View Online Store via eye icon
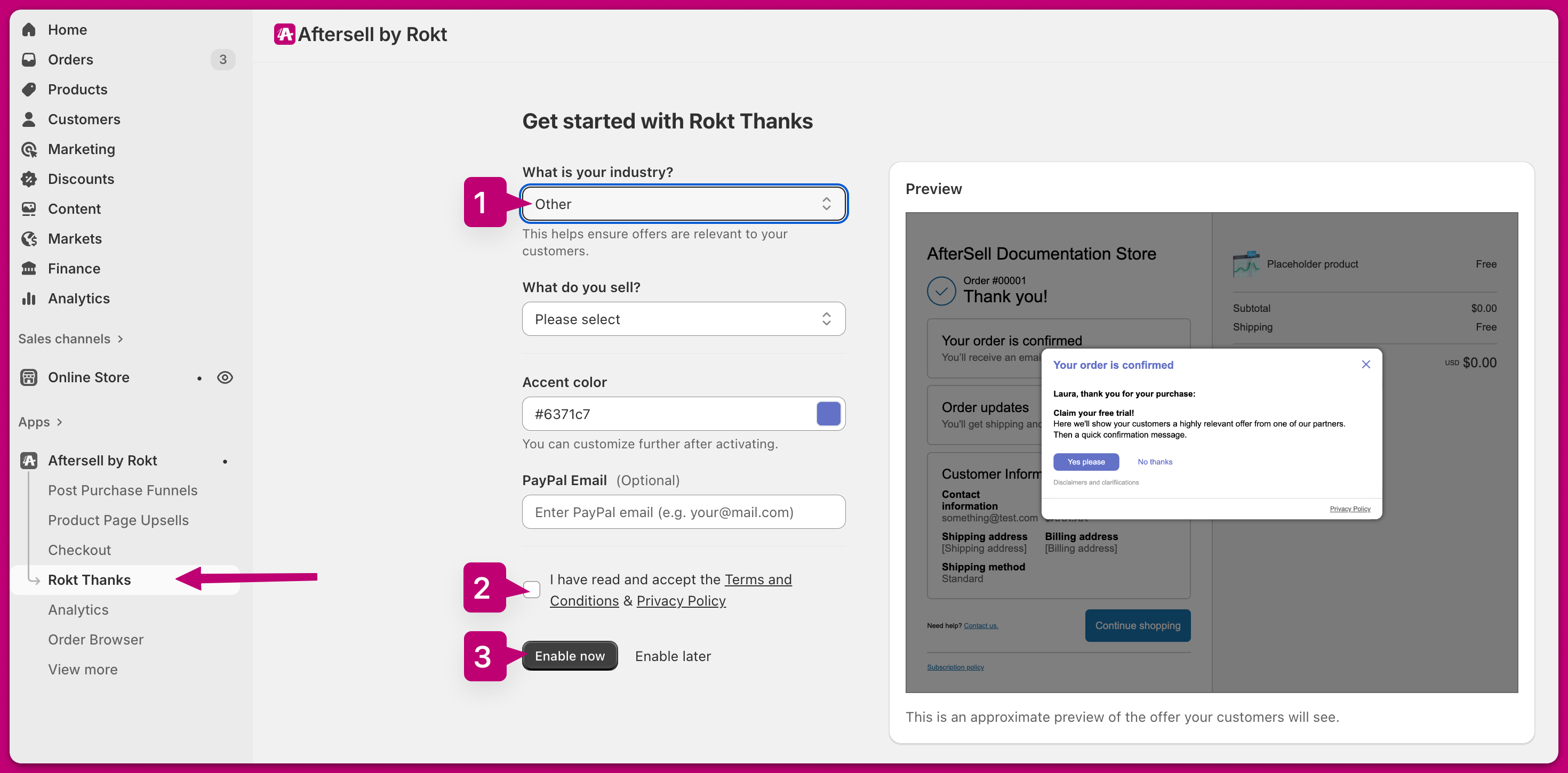This screenshot has height=773, width=1568. click(x=225, y=377)
